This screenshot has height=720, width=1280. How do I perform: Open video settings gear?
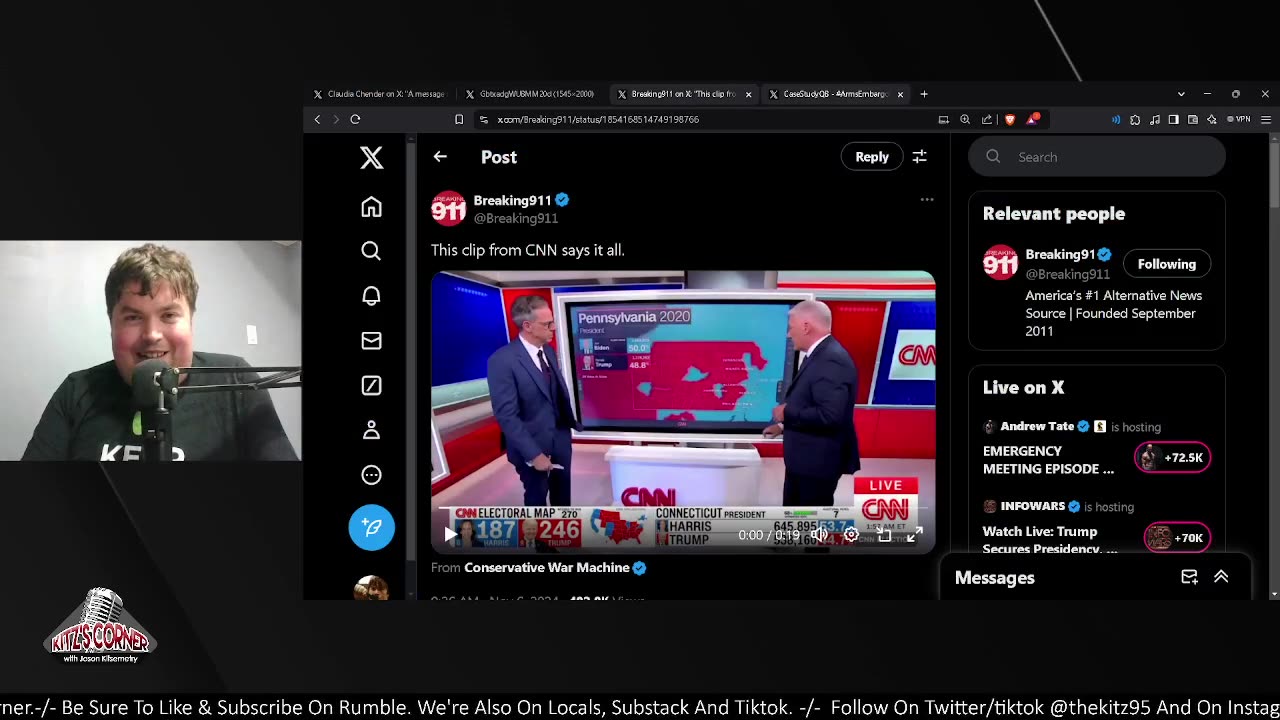tap(851, 535)
